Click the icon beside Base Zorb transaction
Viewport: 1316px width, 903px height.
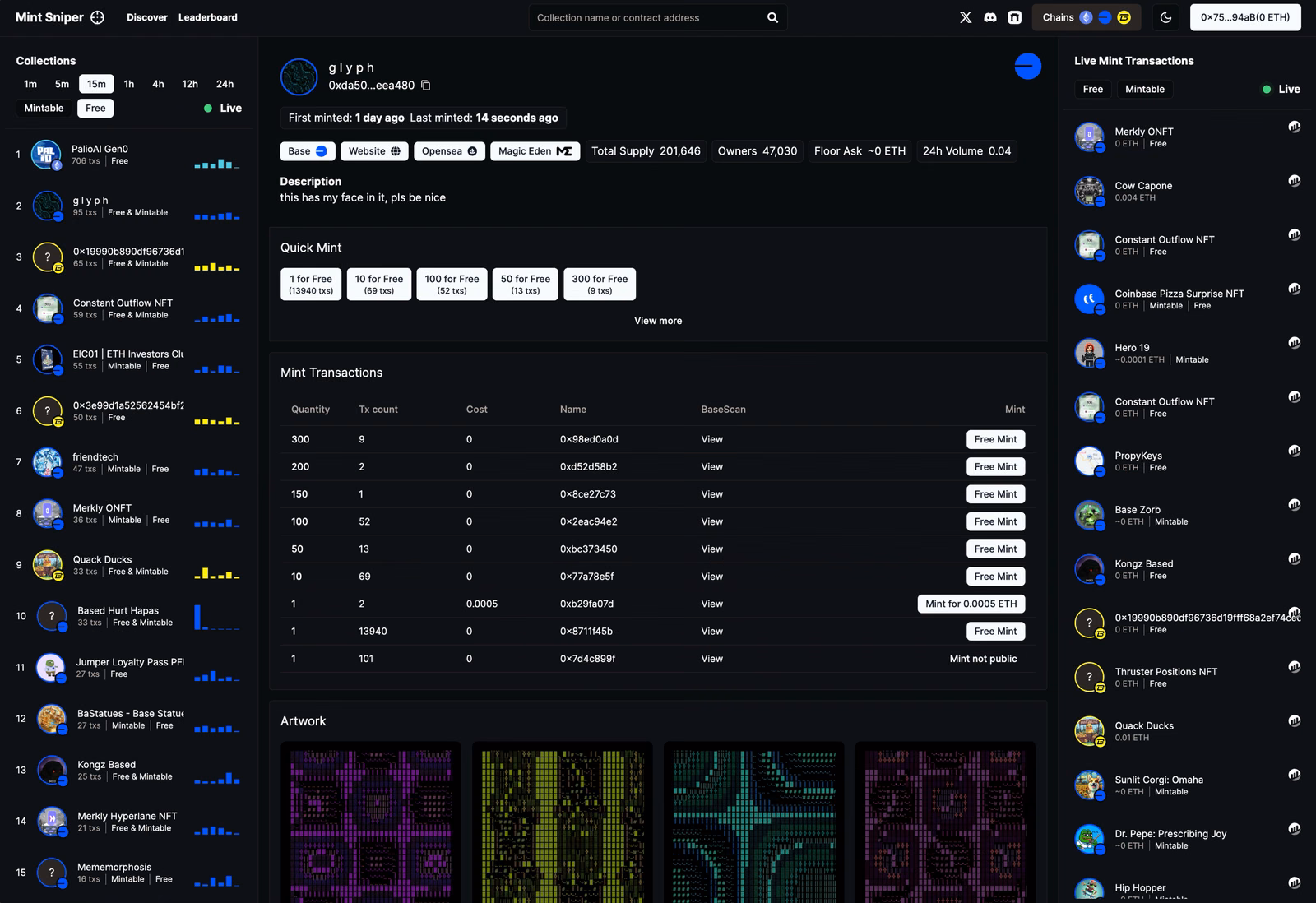tap(1294, 505)
